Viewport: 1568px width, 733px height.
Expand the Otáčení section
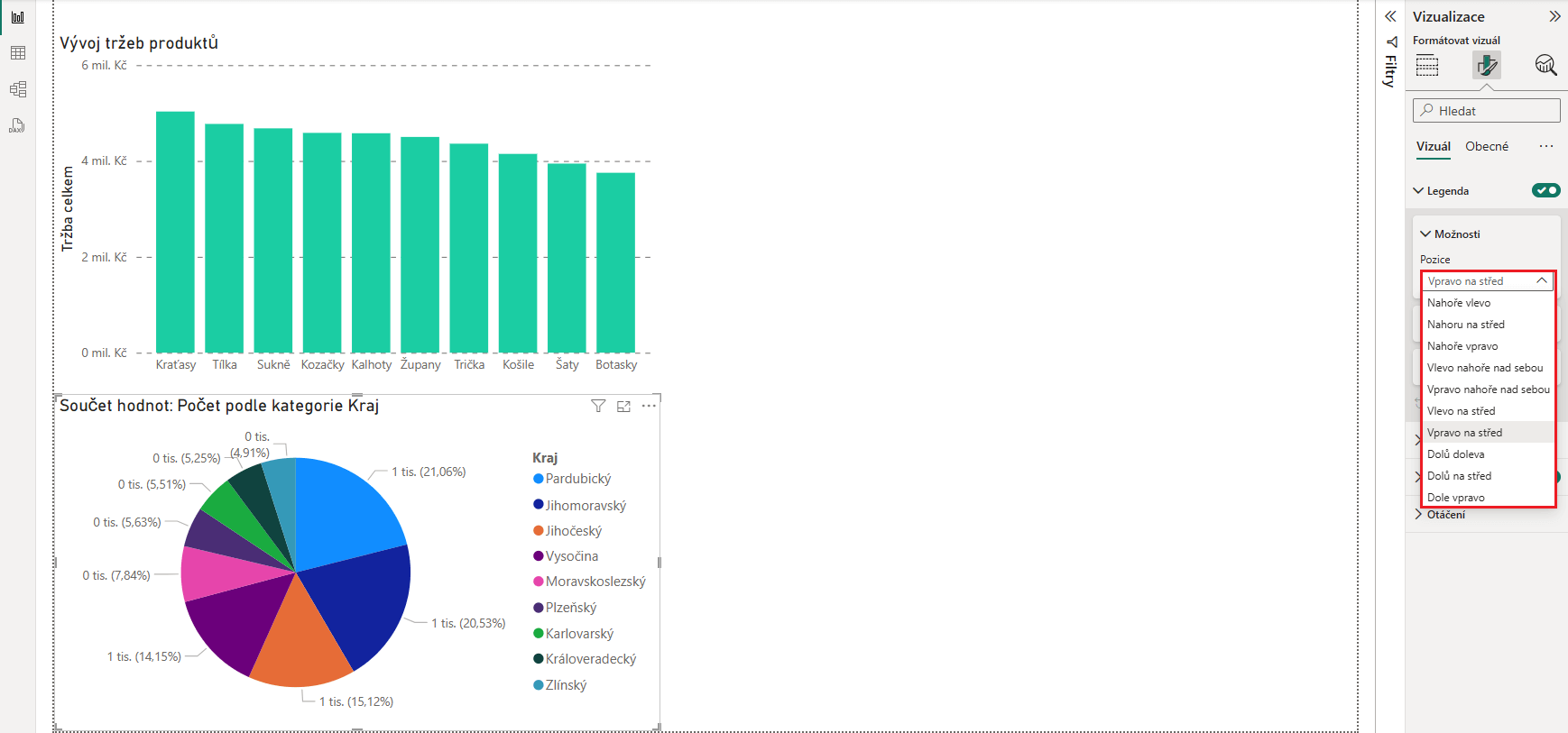pyautogui.click(x=1419, y=515)
